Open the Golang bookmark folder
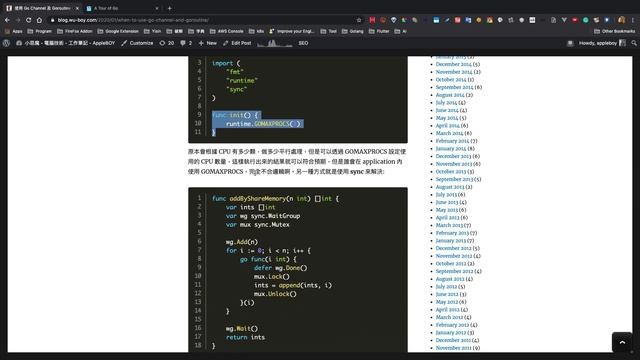The height and width of the screenshot is (360, 640). (x=353, y=31)
